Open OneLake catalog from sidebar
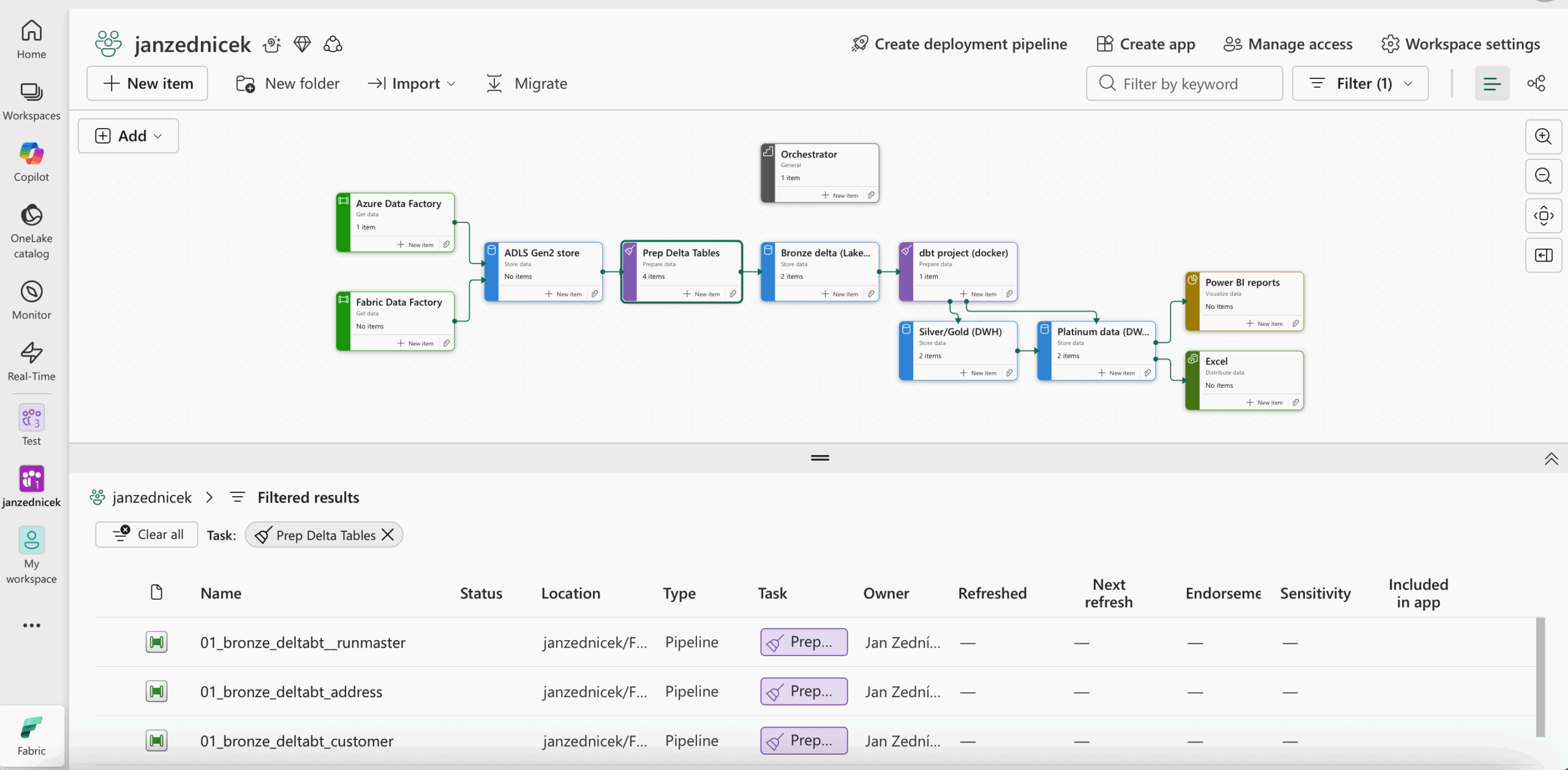The height and width of the screenshot is (770, 1568). (31, 231)
